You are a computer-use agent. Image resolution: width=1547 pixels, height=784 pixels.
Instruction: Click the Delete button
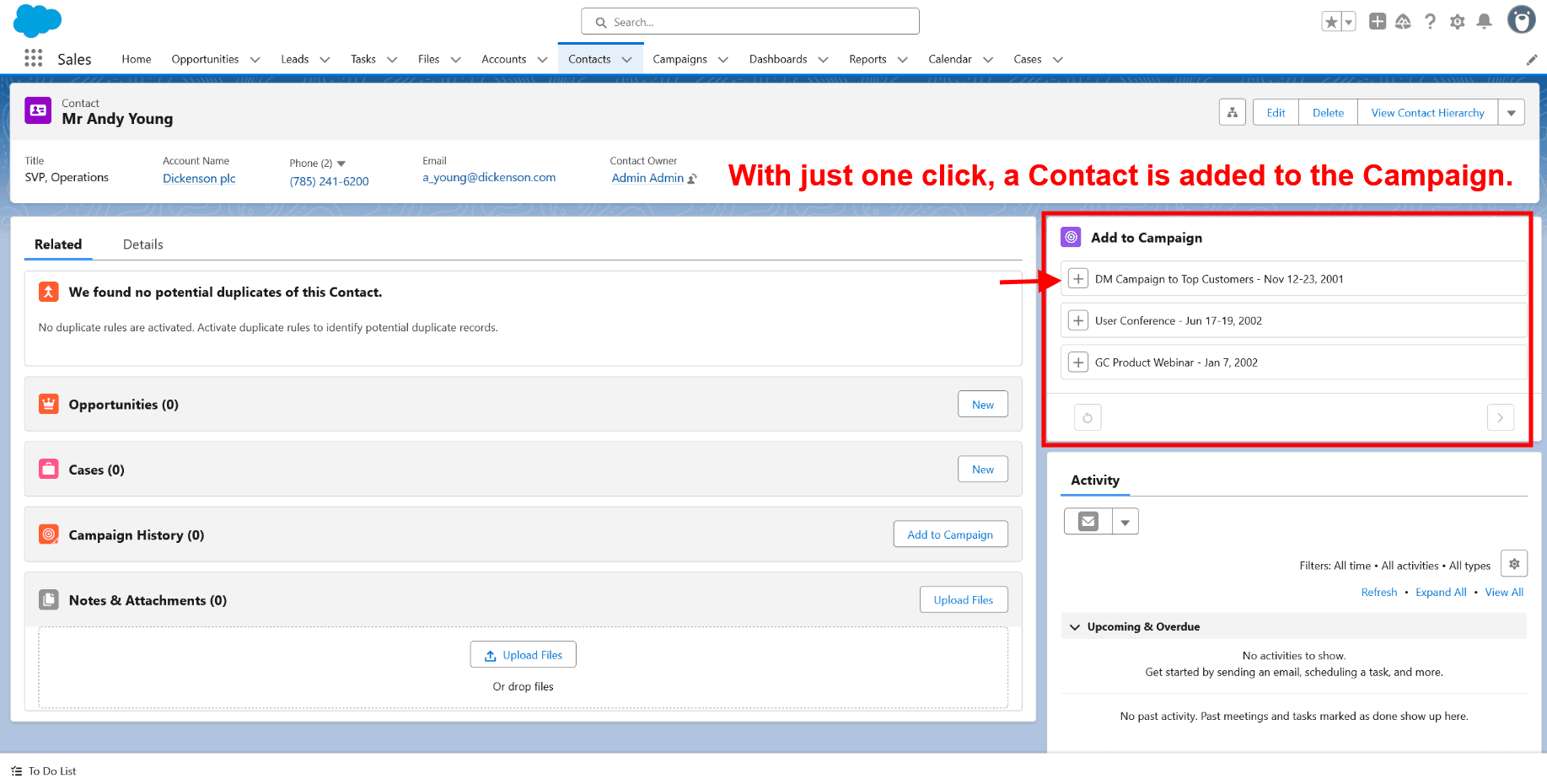pyautogui.click(x=1329, y=112)
